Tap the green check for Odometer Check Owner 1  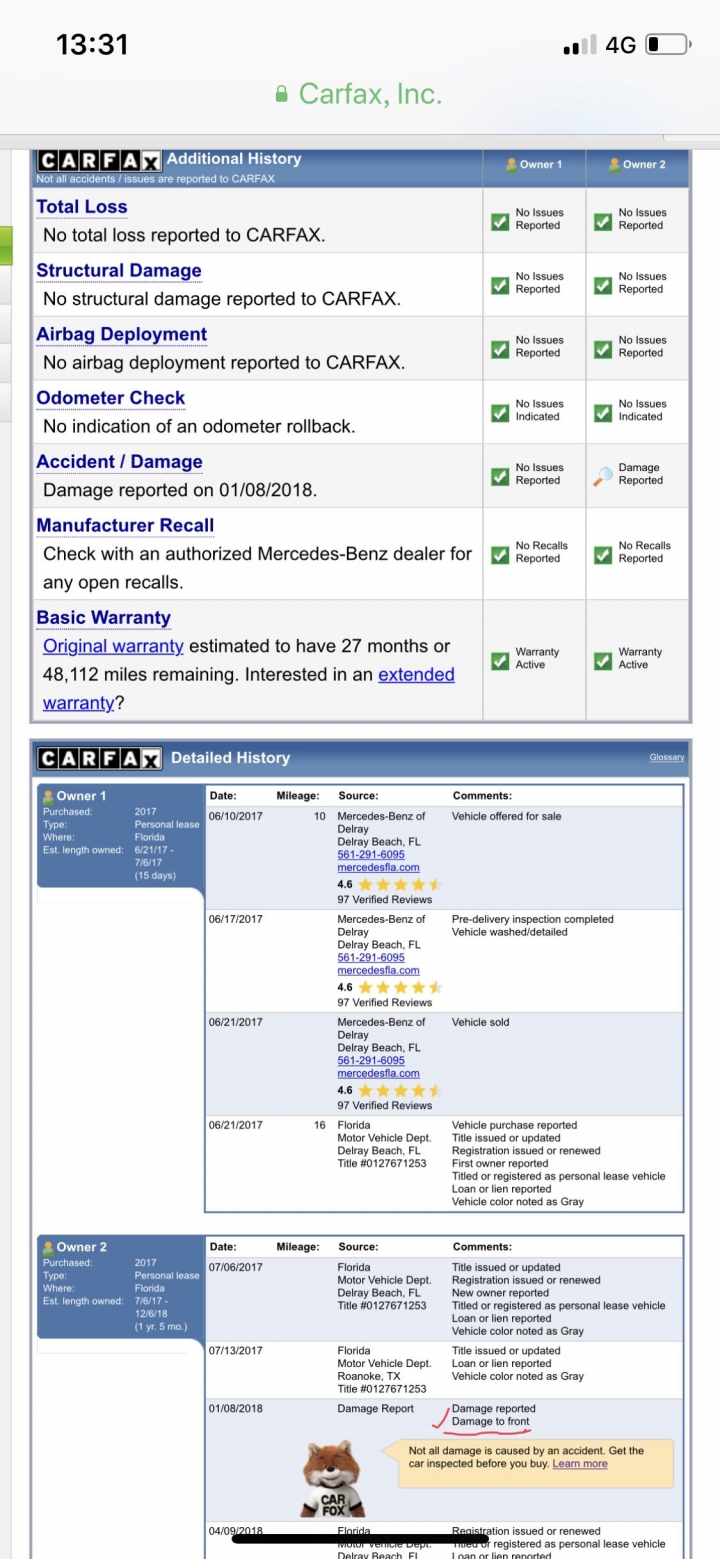[500, 411]
